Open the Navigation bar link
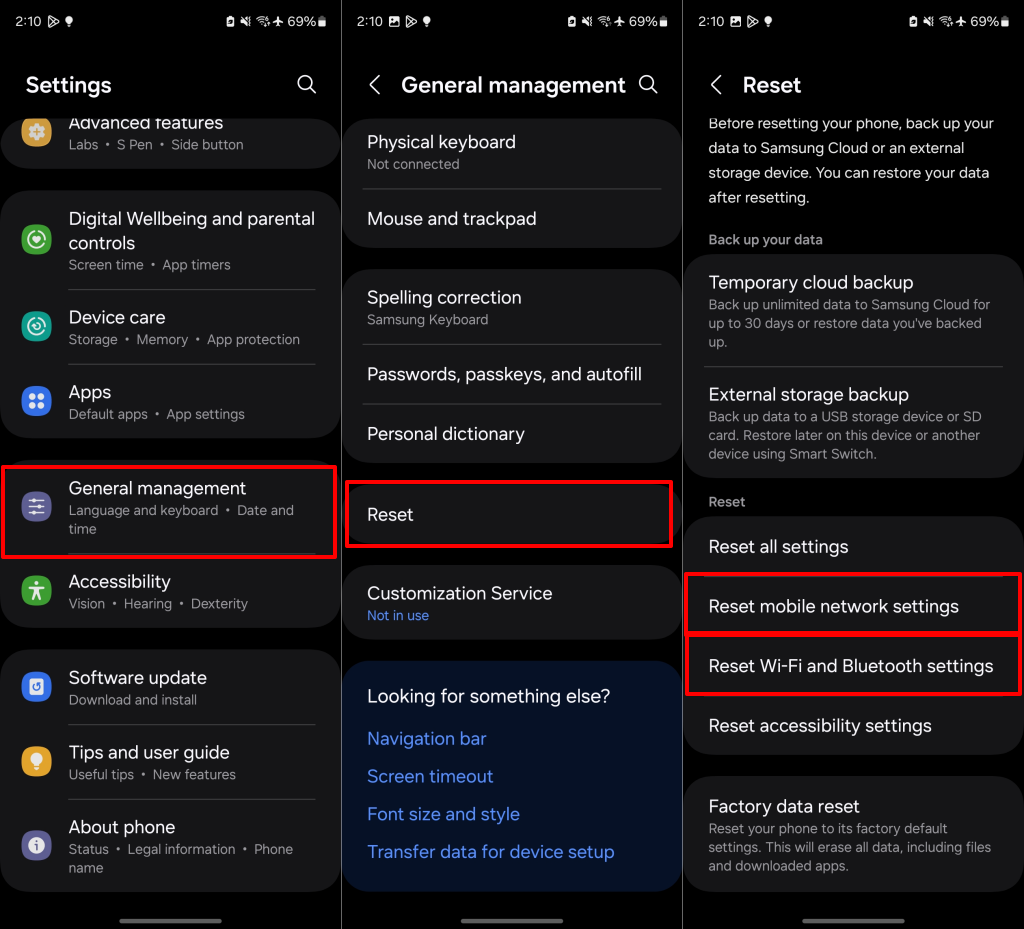Image resolution: width=1024 pixels, height=929 pixels. [427, 738]
